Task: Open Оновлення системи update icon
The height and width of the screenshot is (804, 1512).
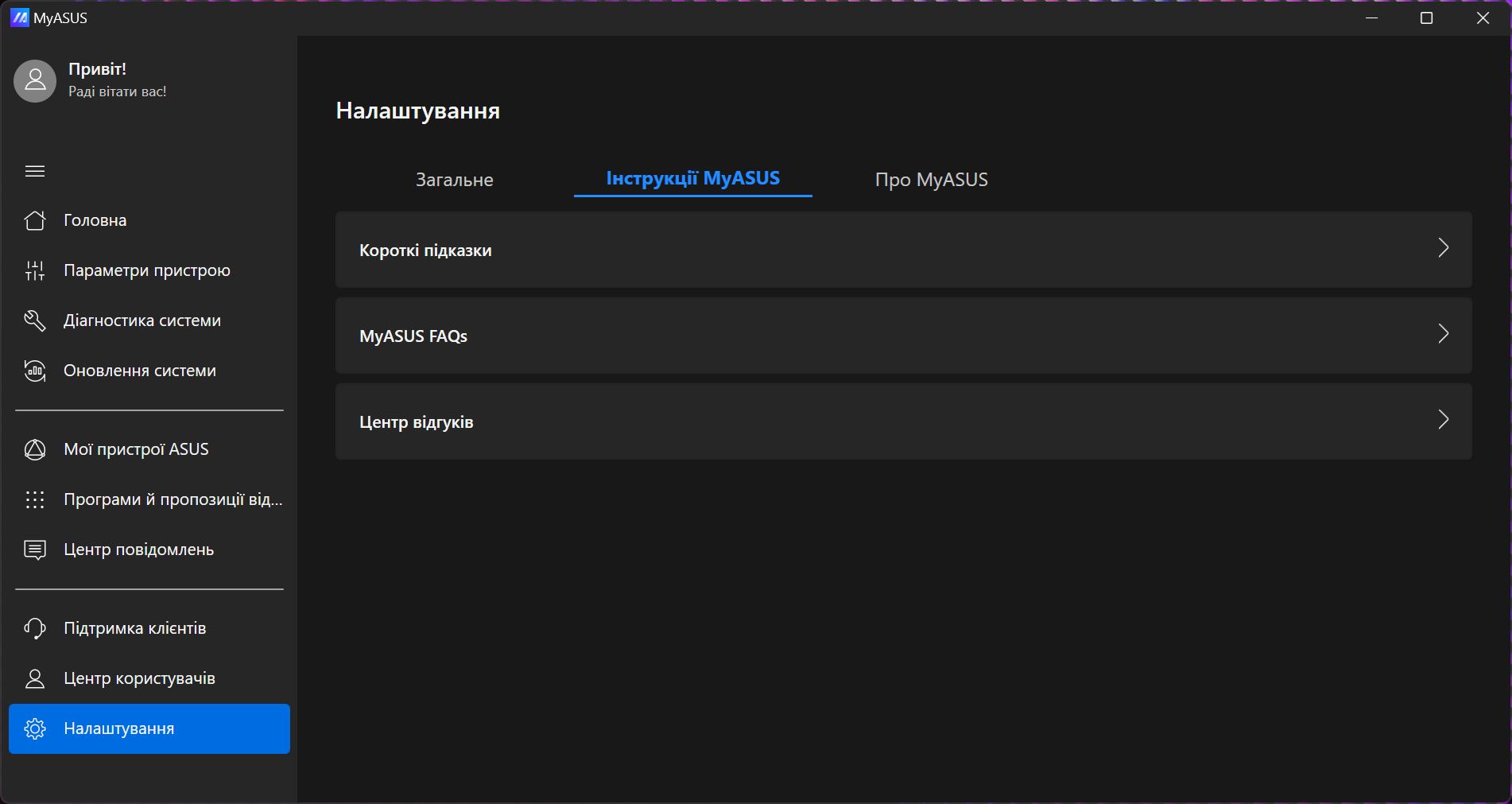Action: click(x=35, y=371)
